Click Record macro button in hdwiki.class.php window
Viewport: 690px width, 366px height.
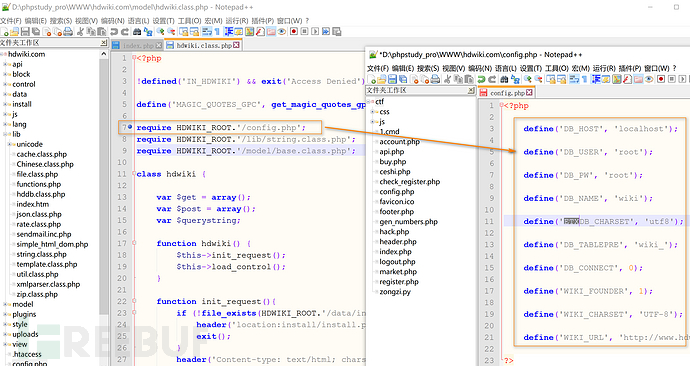point(294,32)
